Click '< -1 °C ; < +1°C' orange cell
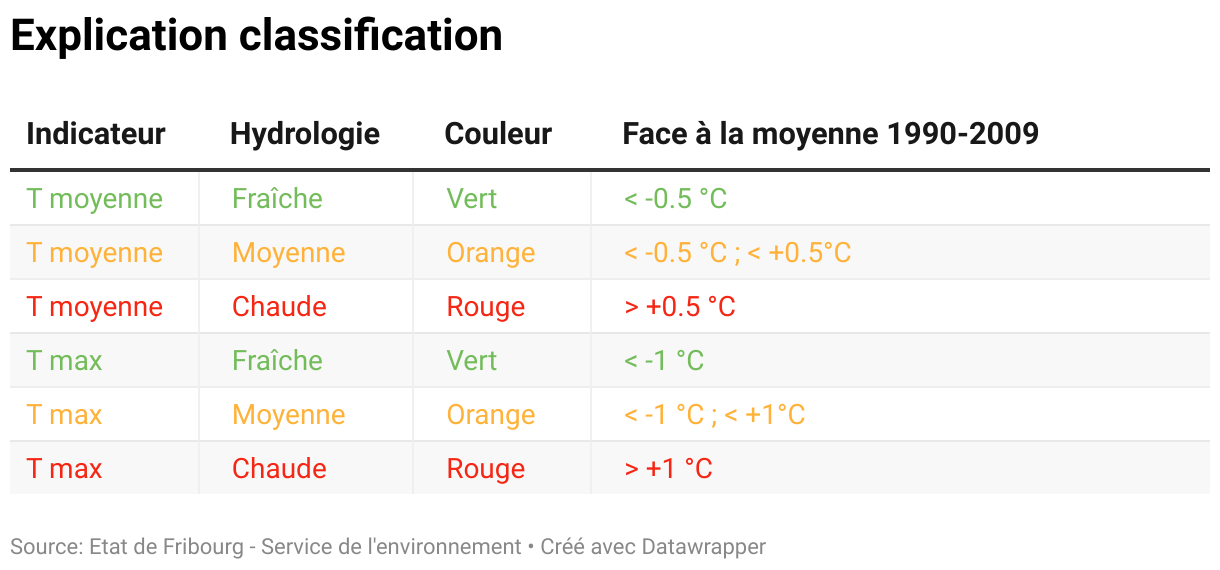Viewport: 1220px width, 570px height. tap(714, 415)
